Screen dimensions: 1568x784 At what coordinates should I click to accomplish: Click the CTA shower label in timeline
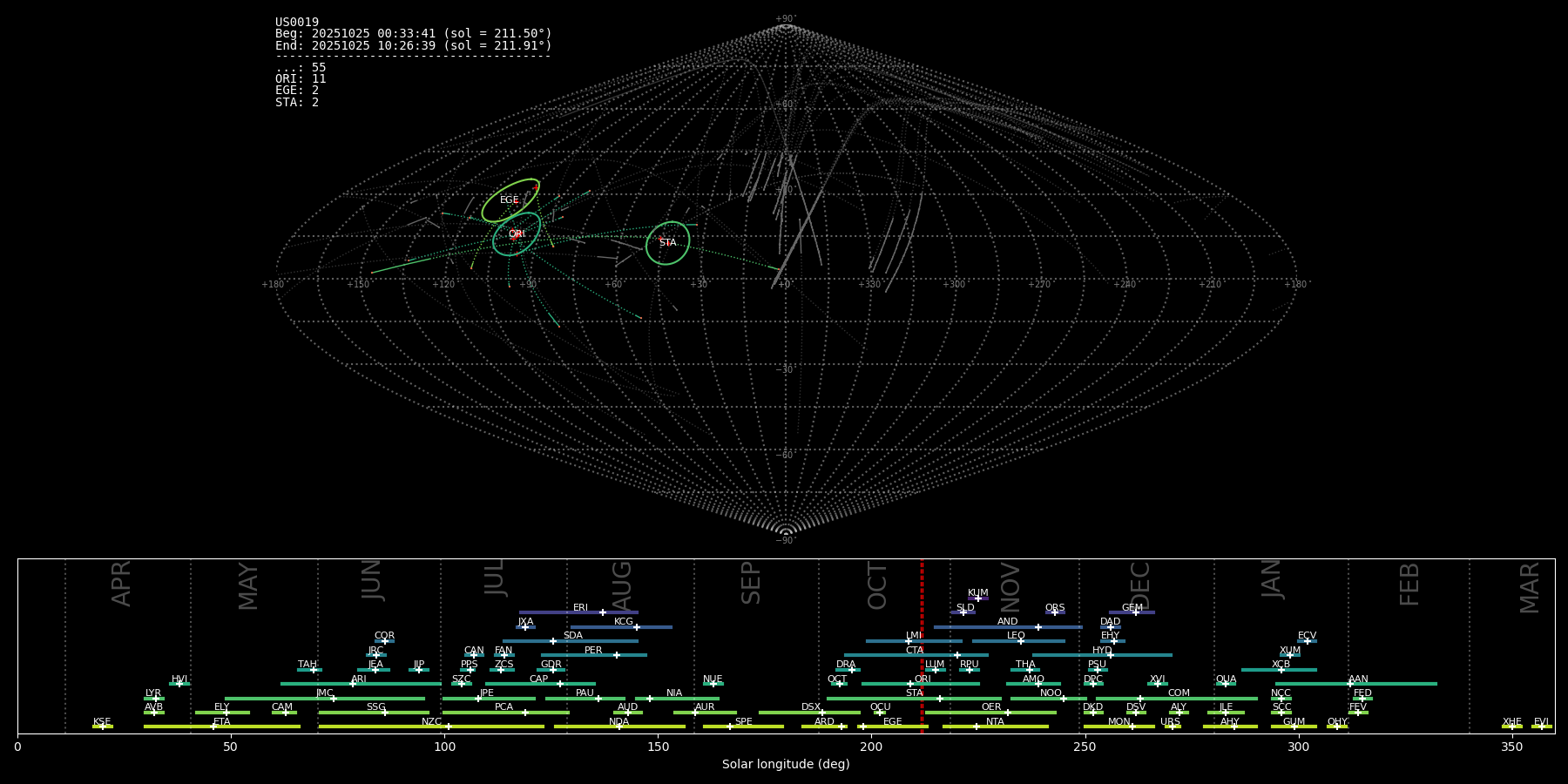(914, 651)
